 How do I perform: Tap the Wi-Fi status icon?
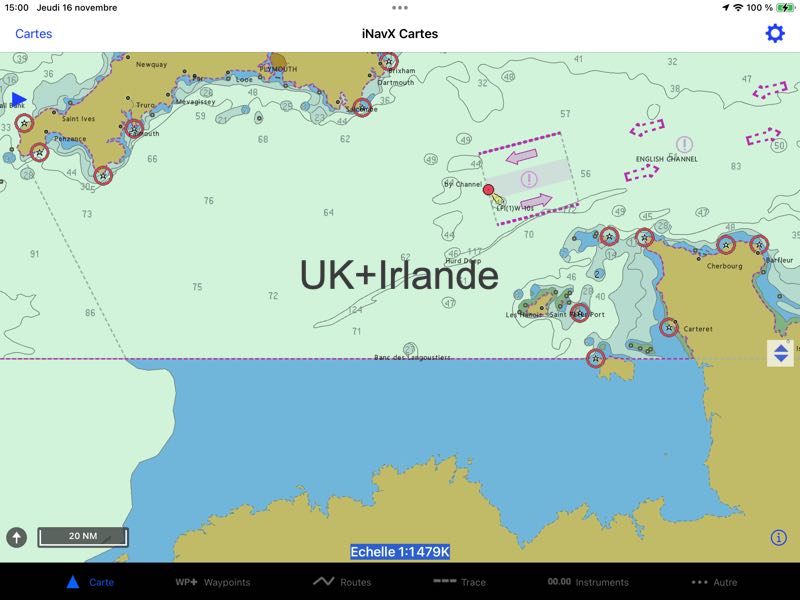coord(738,8)
